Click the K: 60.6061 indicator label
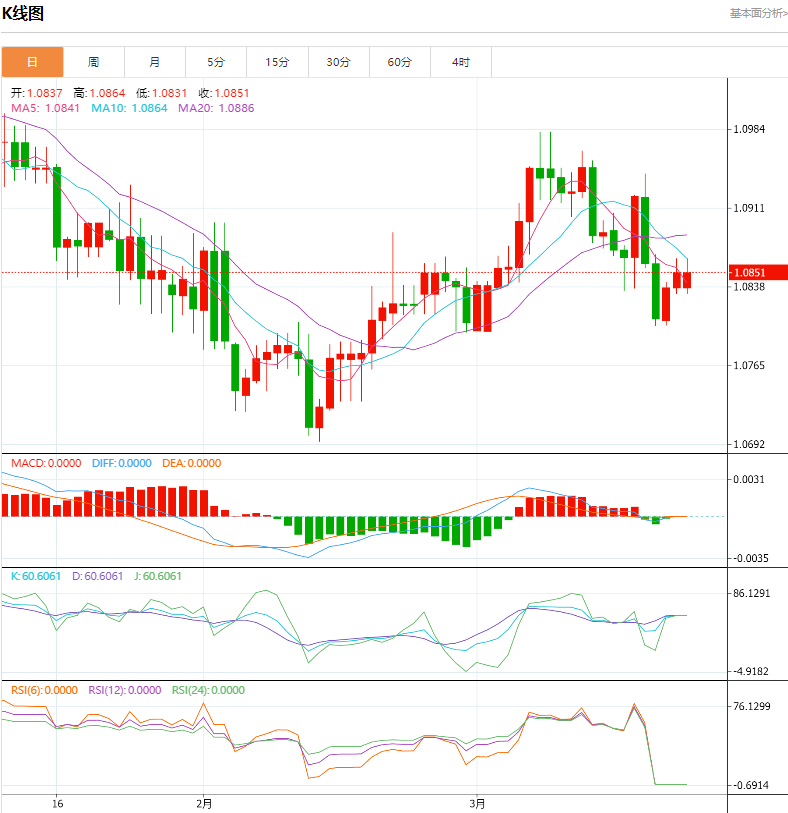 pyautogui.click(x=36, y=576)
